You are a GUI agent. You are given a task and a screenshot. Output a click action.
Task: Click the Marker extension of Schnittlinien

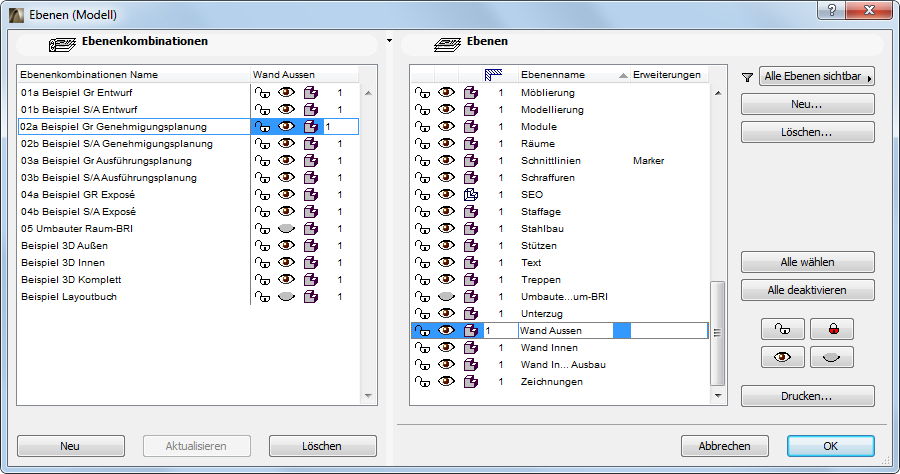pyautogui.click(x=649, y=161)
